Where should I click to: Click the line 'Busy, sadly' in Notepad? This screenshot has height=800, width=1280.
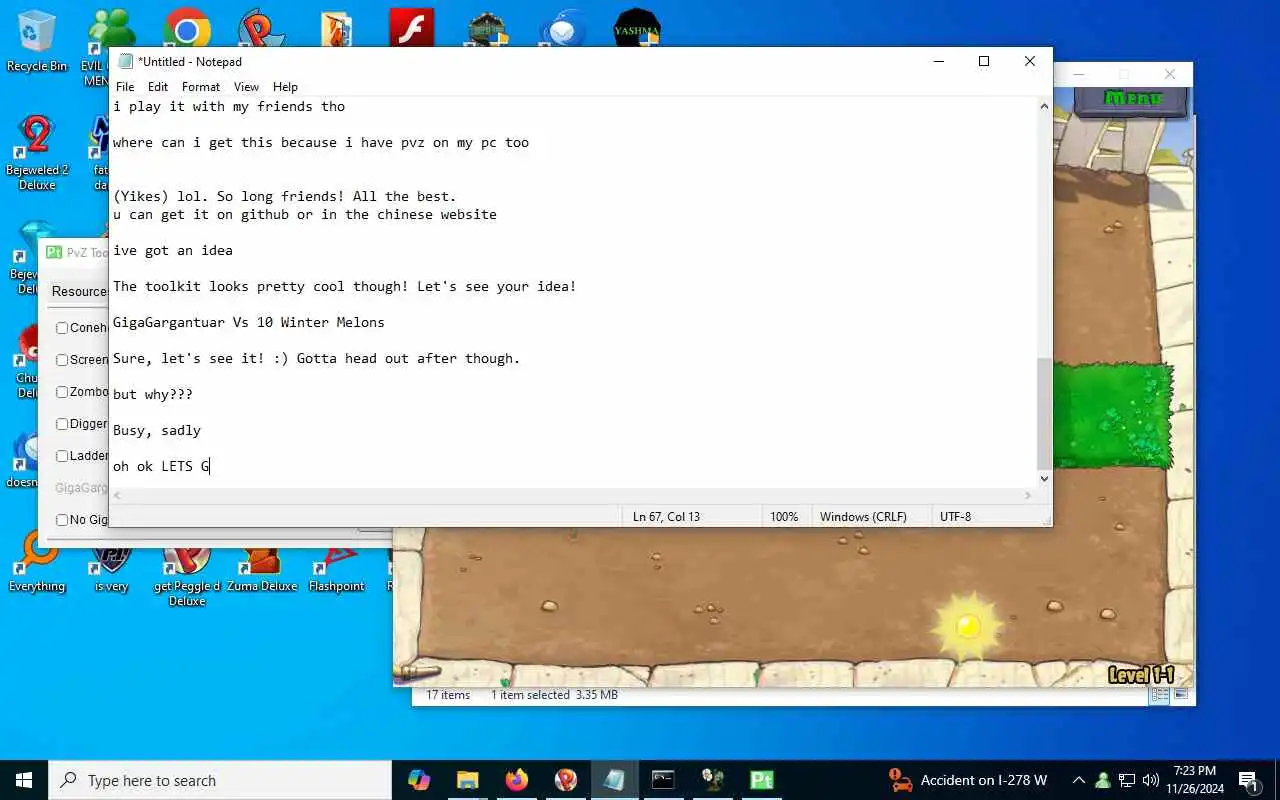tap(157, 430)
